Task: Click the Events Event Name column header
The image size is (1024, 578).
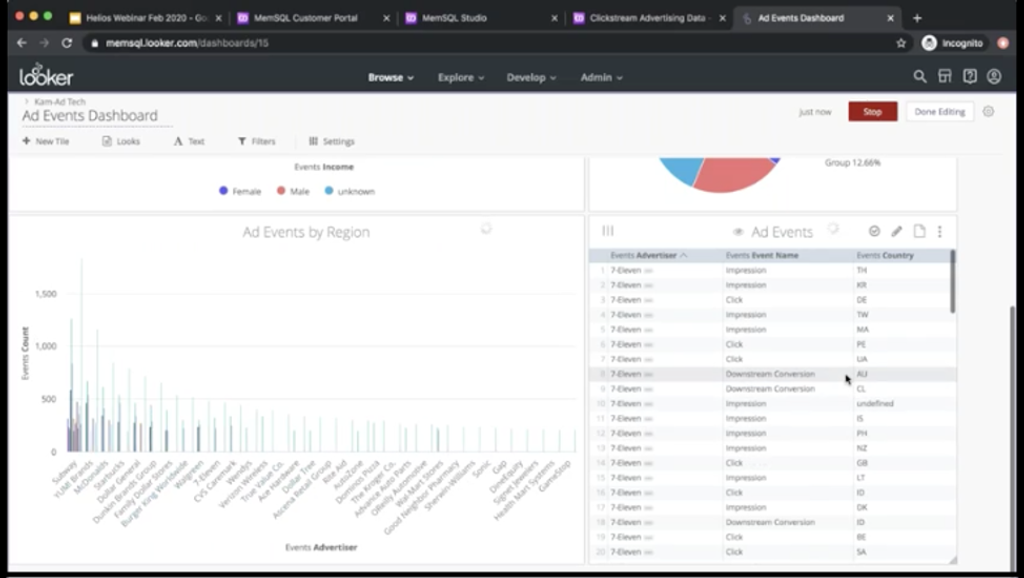Action: (x=762, y=255)
